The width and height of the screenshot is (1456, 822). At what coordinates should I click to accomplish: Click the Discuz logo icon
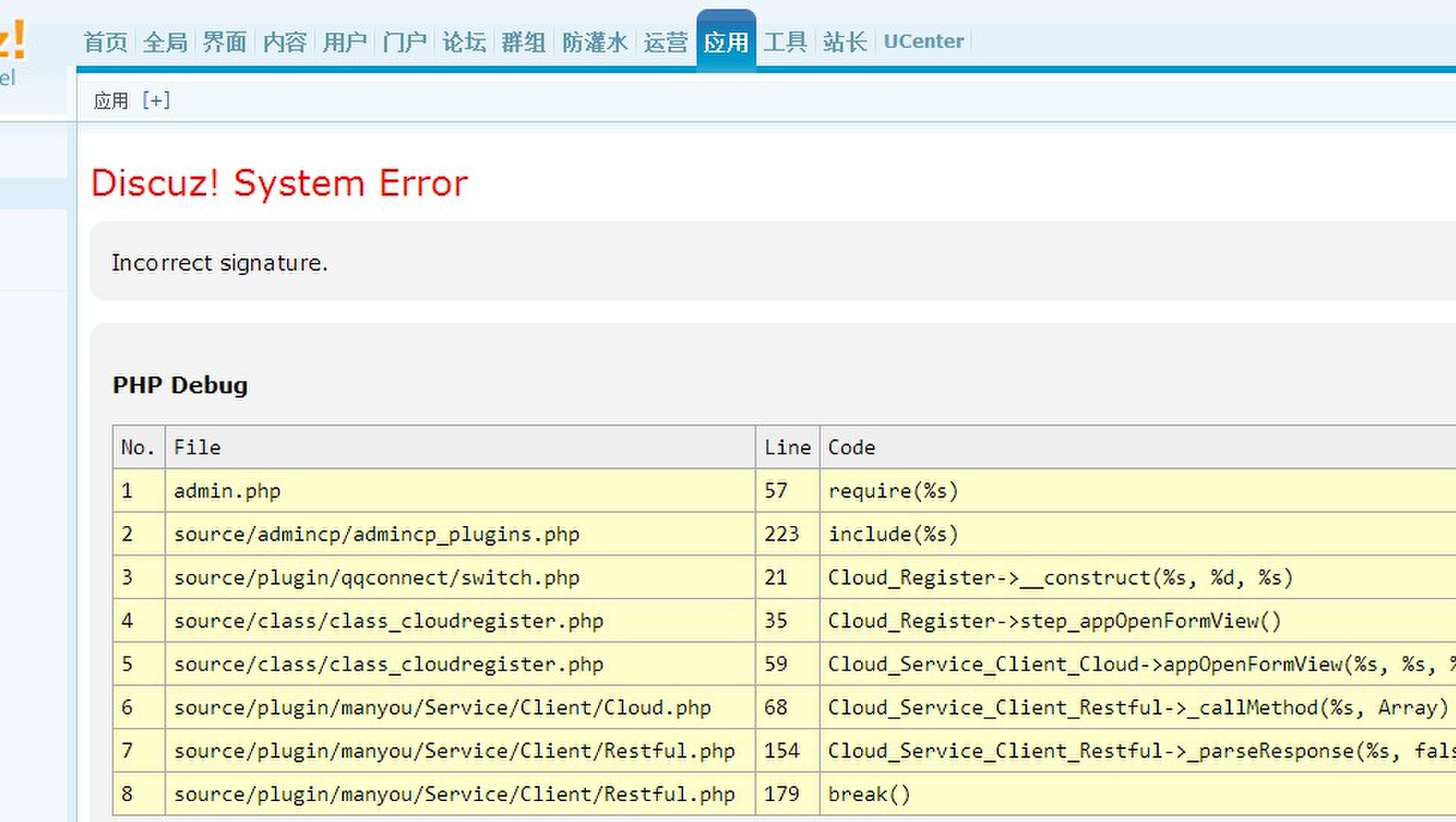pyautogui.click(x=13, y=39)
